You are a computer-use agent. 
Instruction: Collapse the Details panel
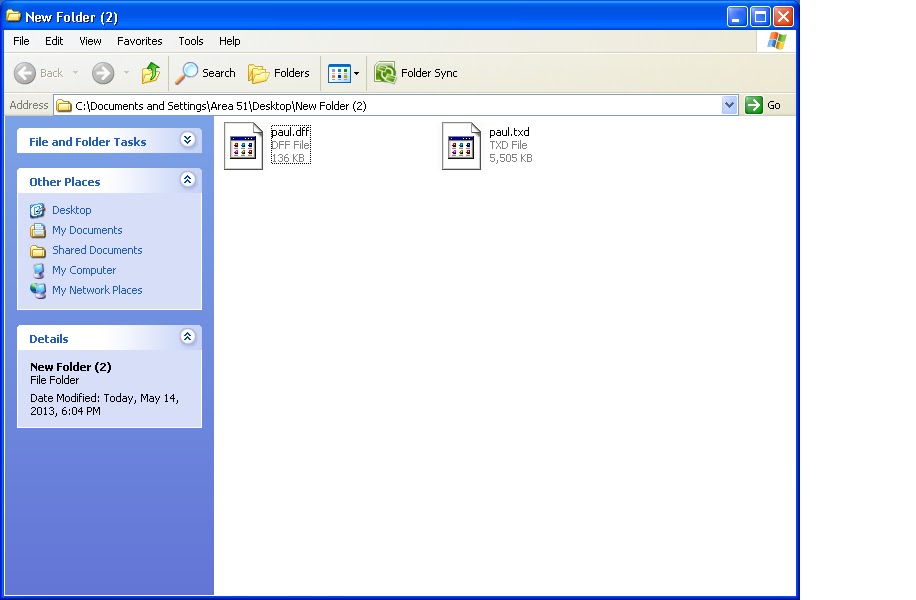[x=188, y=337]
